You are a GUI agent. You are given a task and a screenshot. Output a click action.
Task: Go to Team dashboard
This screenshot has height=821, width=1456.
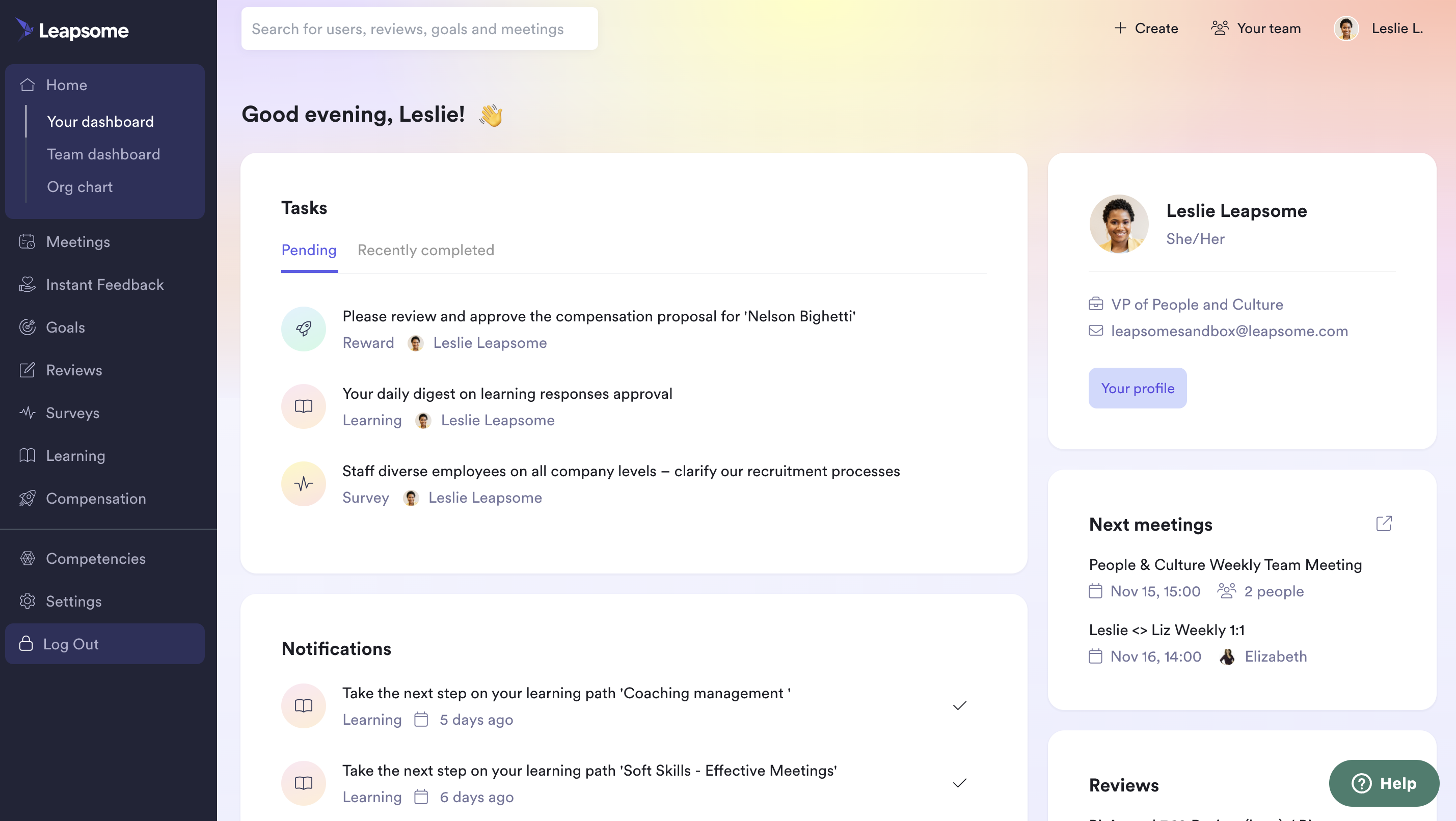point(103,154)
